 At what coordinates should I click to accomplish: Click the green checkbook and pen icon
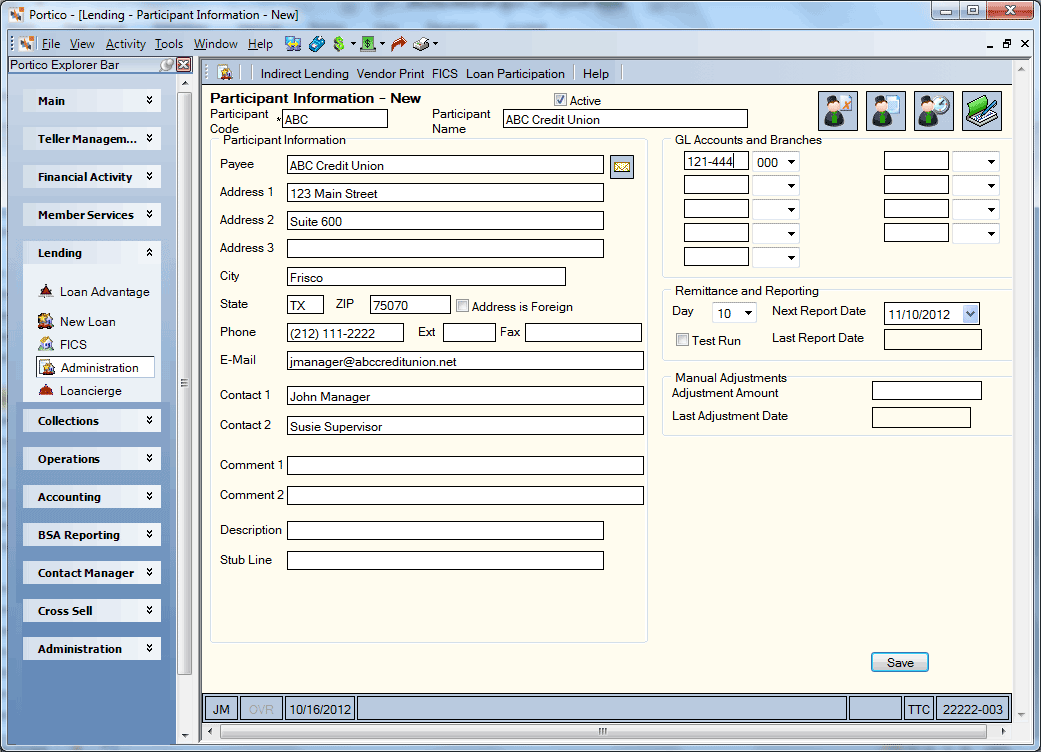[x=981, y=111]
